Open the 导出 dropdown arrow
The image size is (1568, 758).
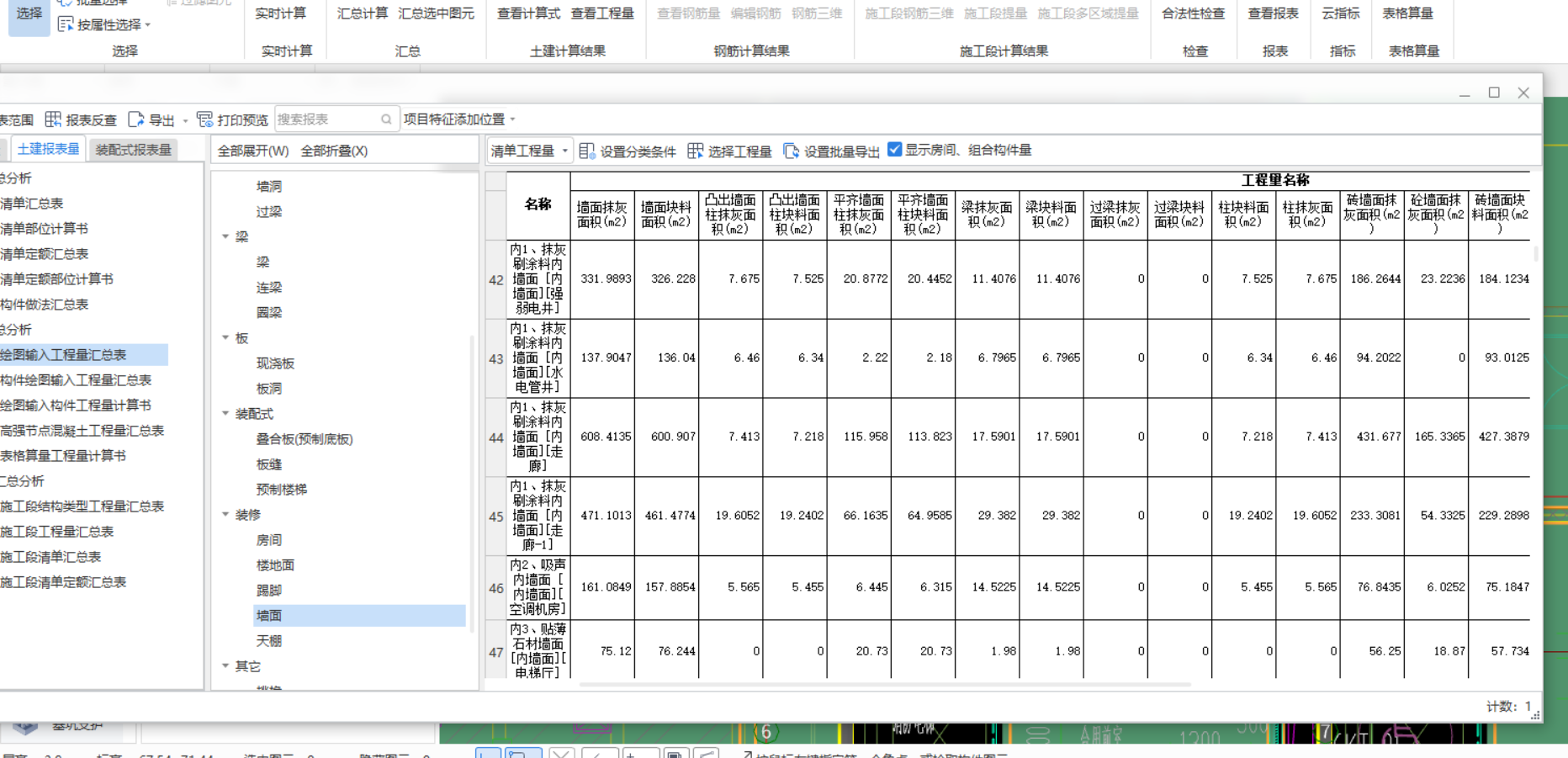pos(185,120)
